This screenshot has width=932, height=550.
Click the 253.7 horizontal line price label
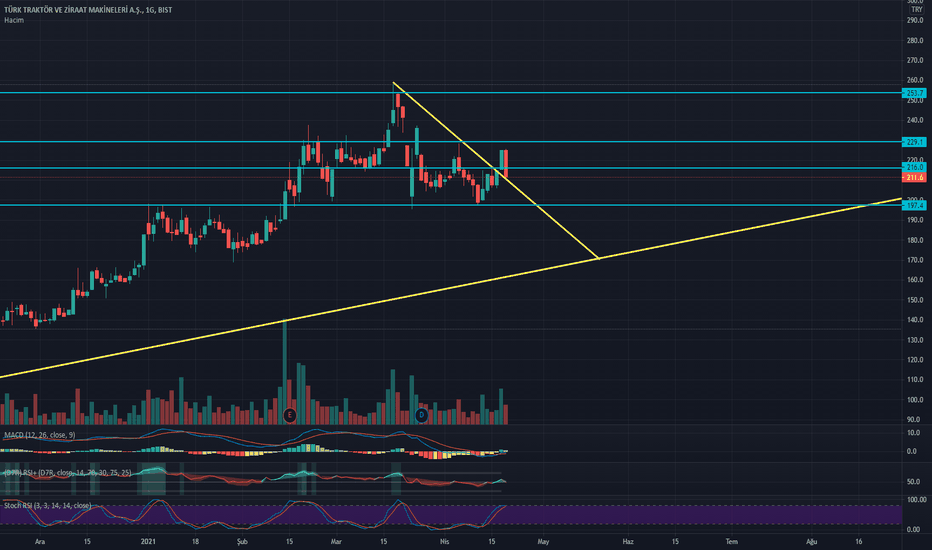[914, 93]
